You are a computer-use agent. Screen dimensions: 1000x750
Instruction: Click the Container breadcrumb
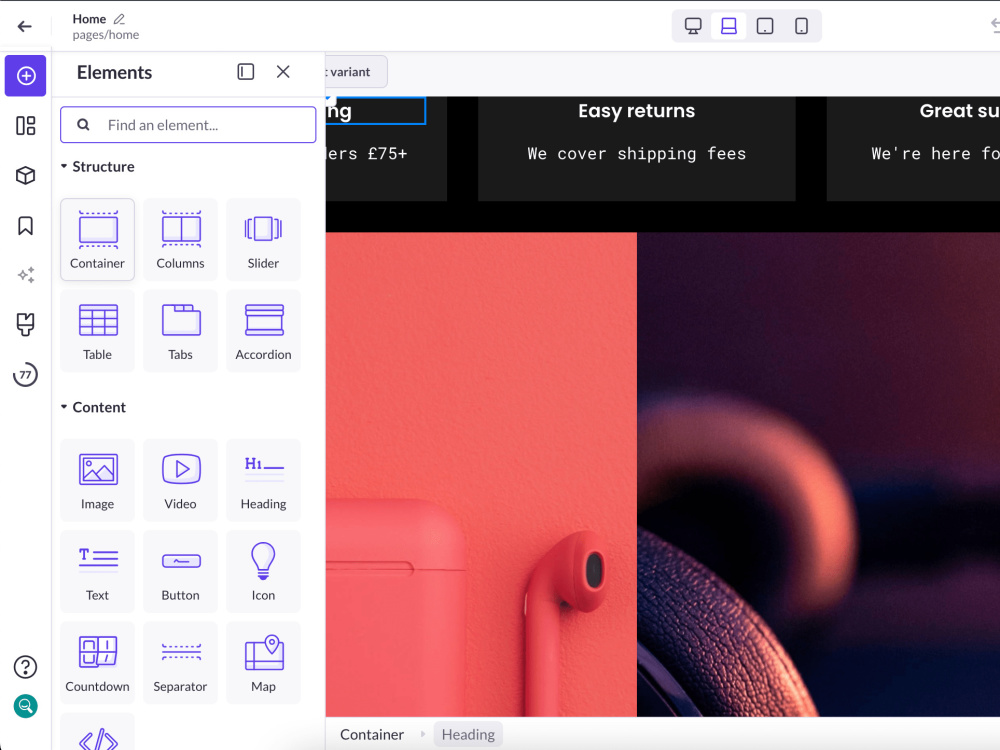pyautogui.click(x=372, y=735)
